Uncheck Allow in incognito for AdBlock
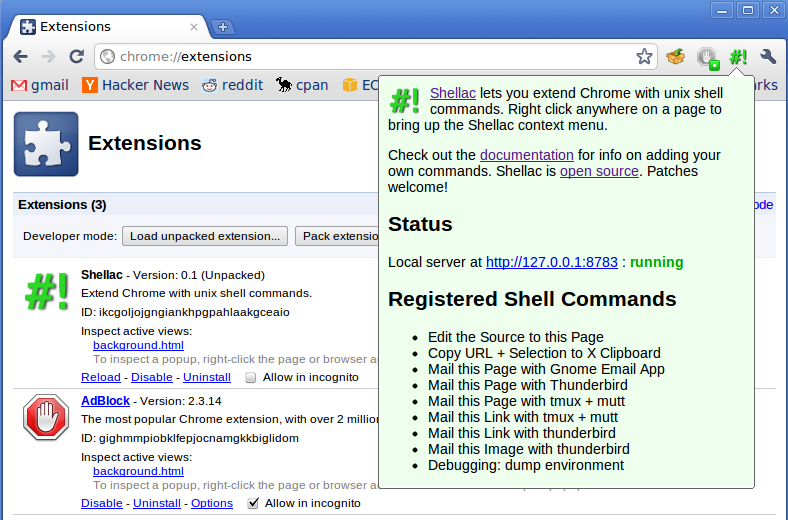The height and width of the screenshot is (520, 788). tap(253, 503)
